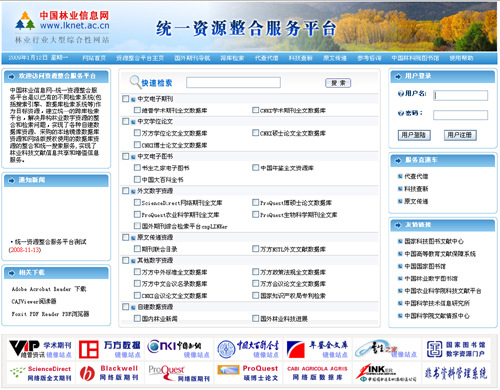Check the 中文电子期刊 category checkbox
The width and height of the screenshot is (500, 390).
pos(126,99)
